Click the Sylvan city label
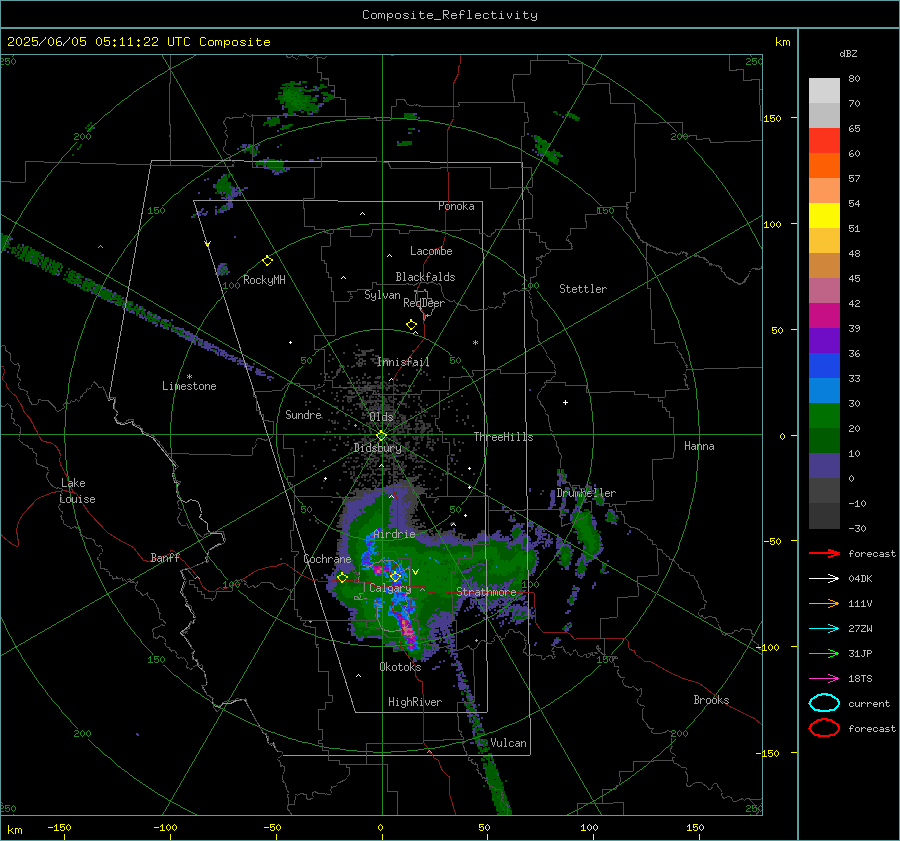Image resolution: width=900 pixels, height=841 pixels. (x=382, y=295)
